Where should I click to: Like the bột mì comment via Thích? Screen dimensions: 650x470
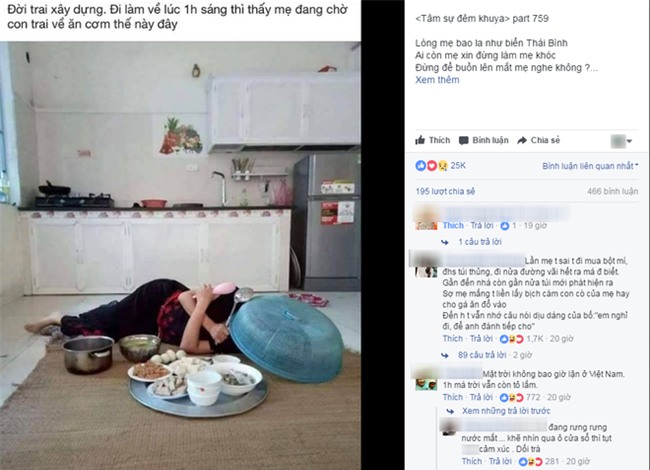453,339
